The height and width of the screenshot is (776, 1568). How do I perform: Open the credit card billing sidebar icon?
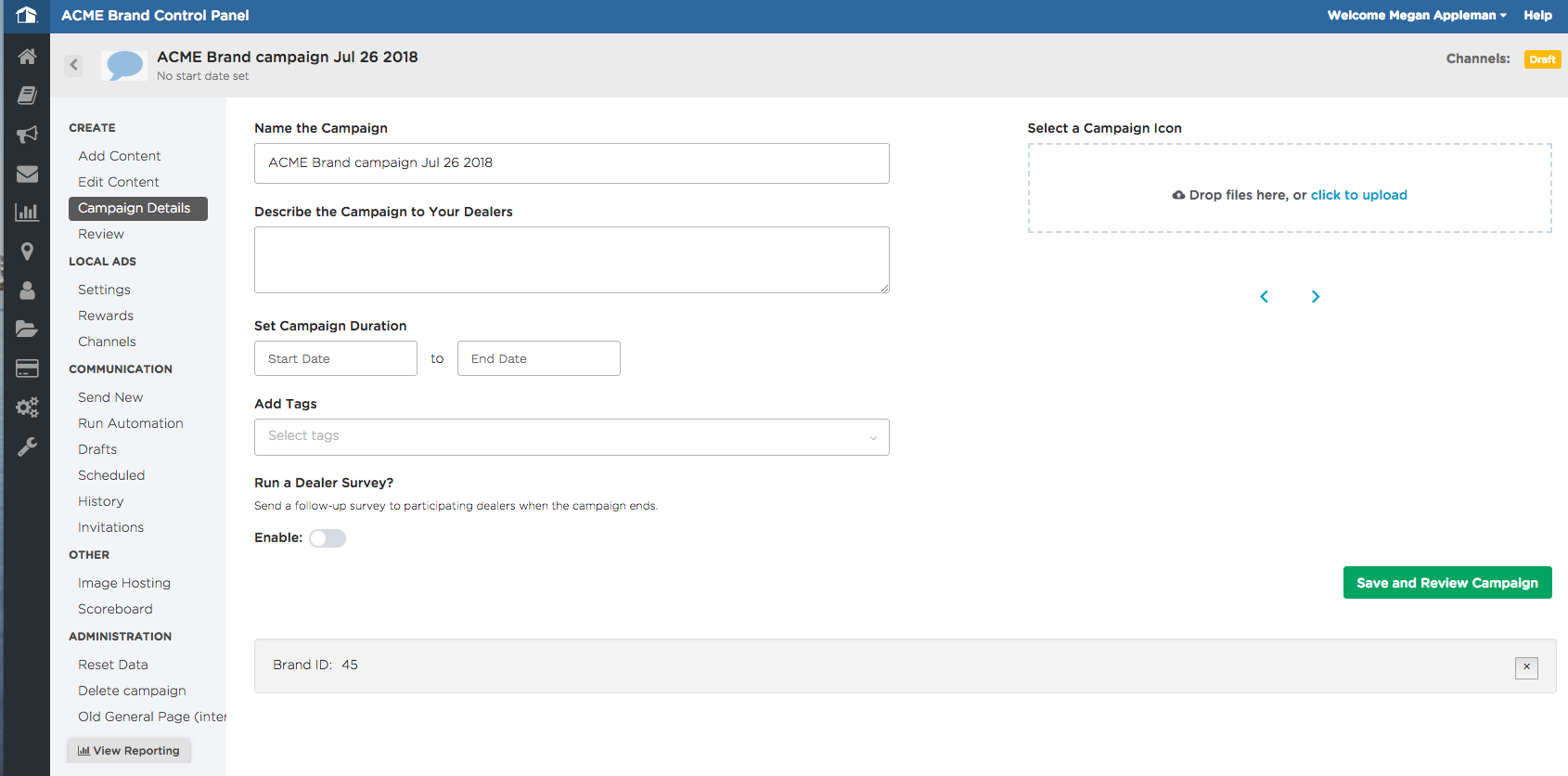[x=27, y=369]
